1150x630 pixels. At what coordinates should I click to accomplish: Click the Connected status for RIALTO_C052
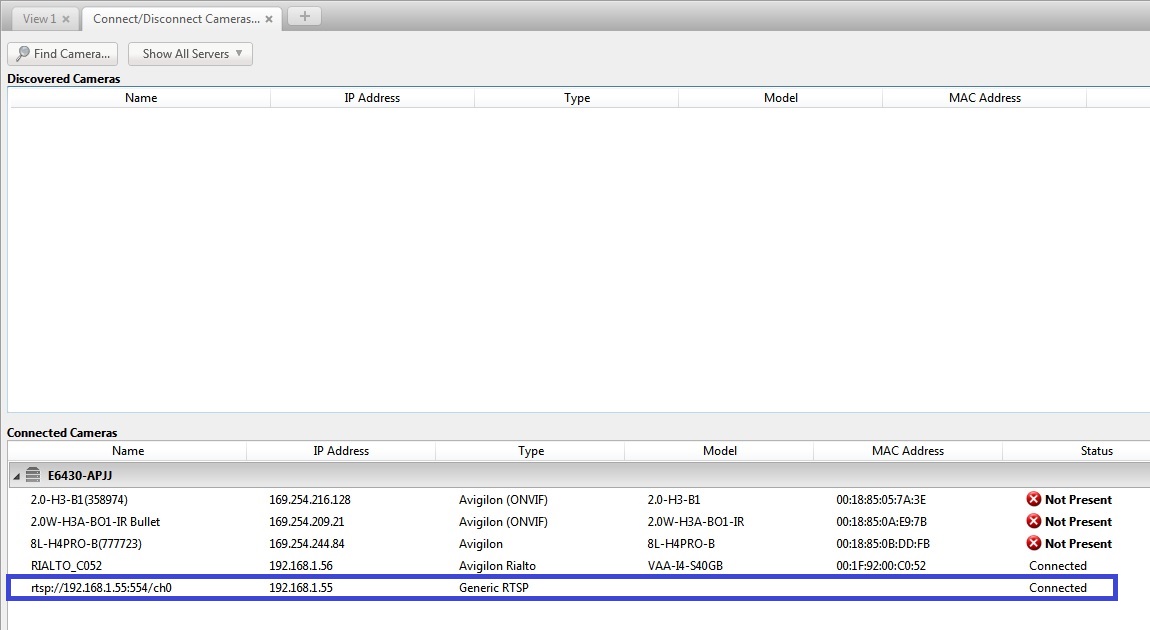pyautogui.click(x=1058, y=565)
